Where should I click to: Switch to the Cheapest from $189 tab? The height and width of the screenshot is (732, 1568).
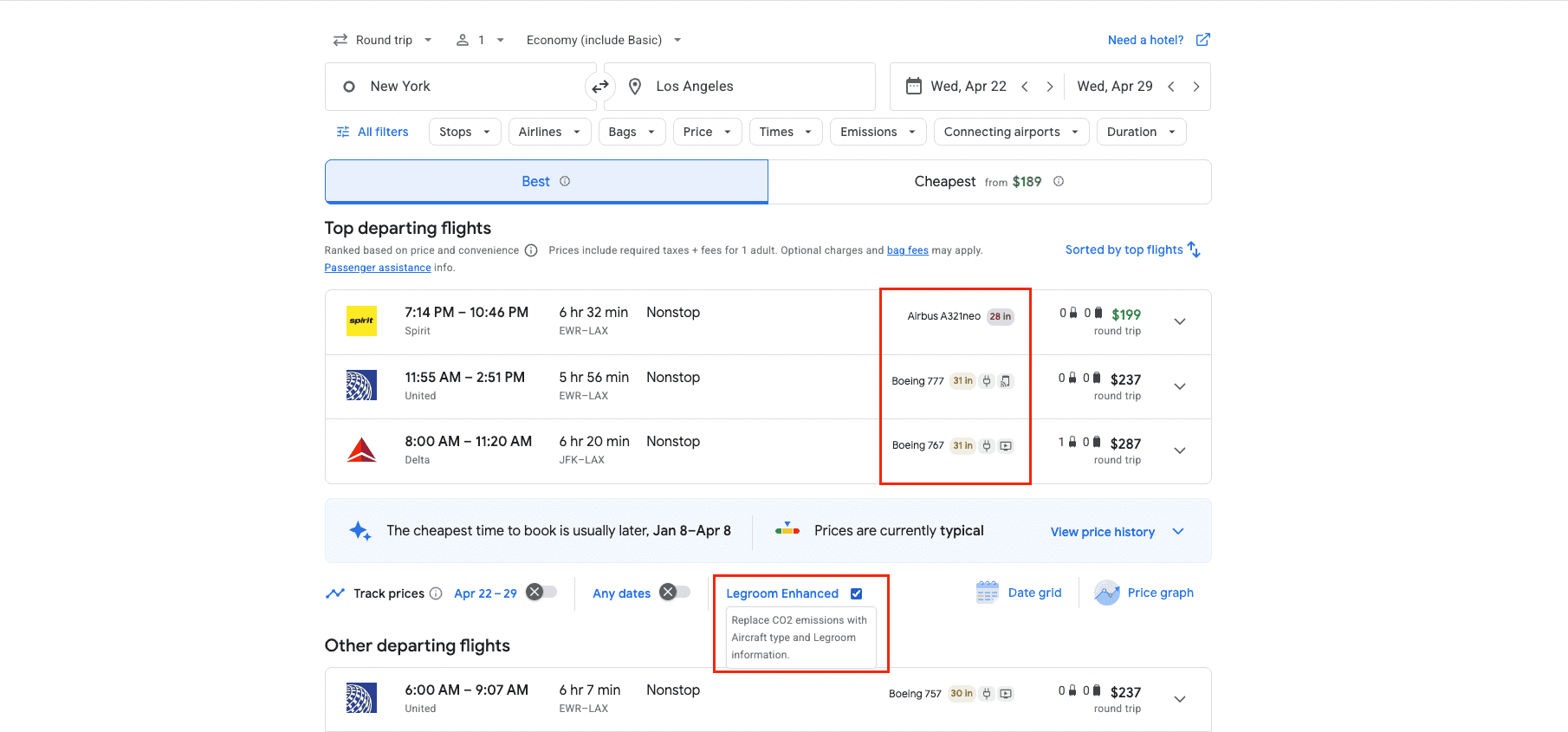[x=989, y=182]
